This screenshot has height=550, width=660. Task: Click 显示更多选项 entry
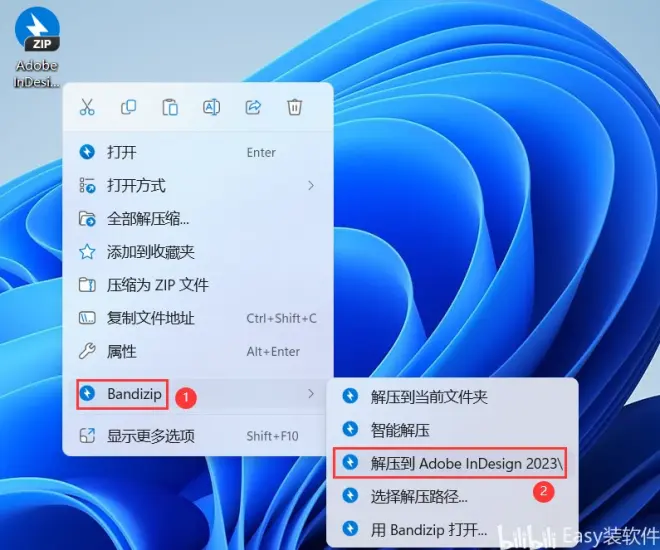(x=150, y=435)
